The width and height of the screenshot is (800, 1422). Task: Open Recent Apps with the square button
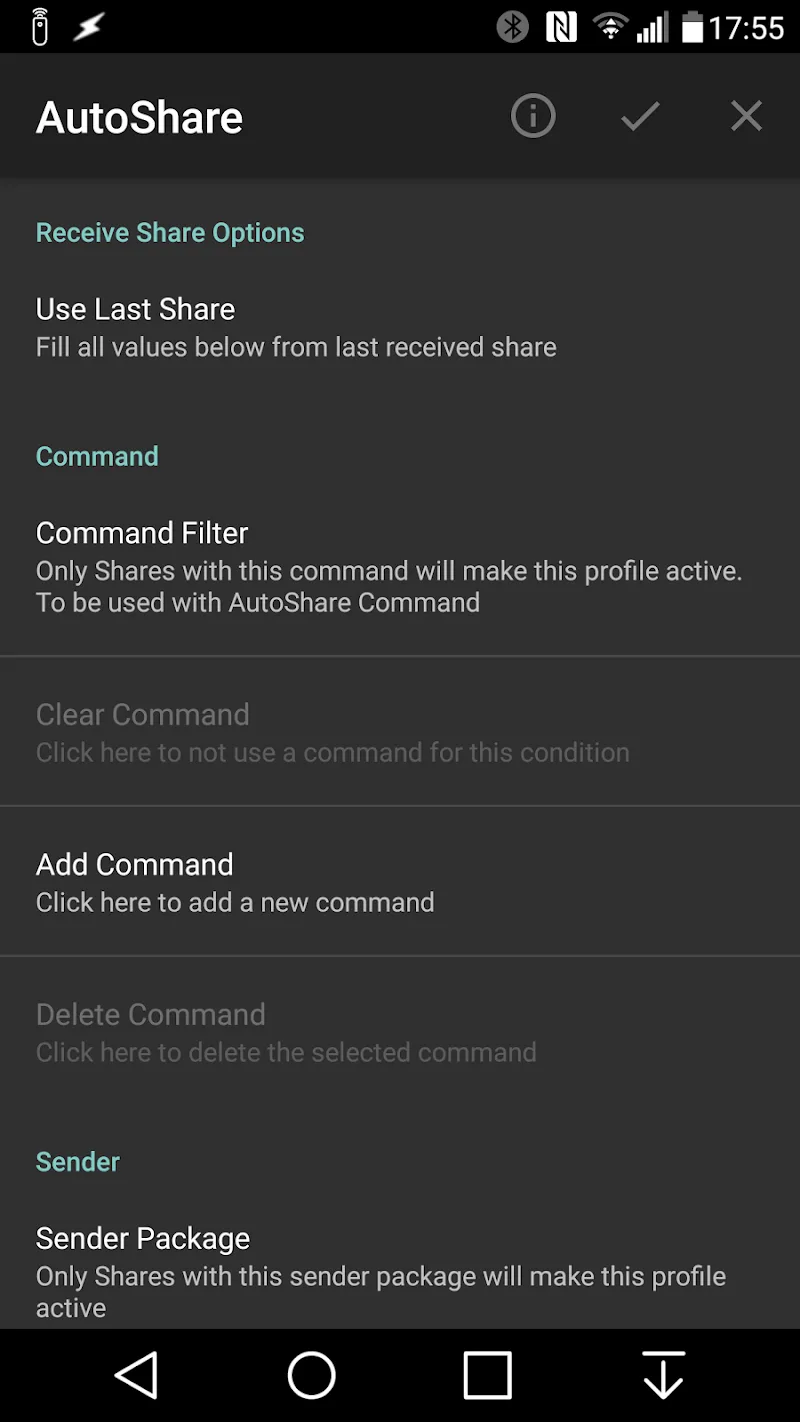tap(487, 1375)
